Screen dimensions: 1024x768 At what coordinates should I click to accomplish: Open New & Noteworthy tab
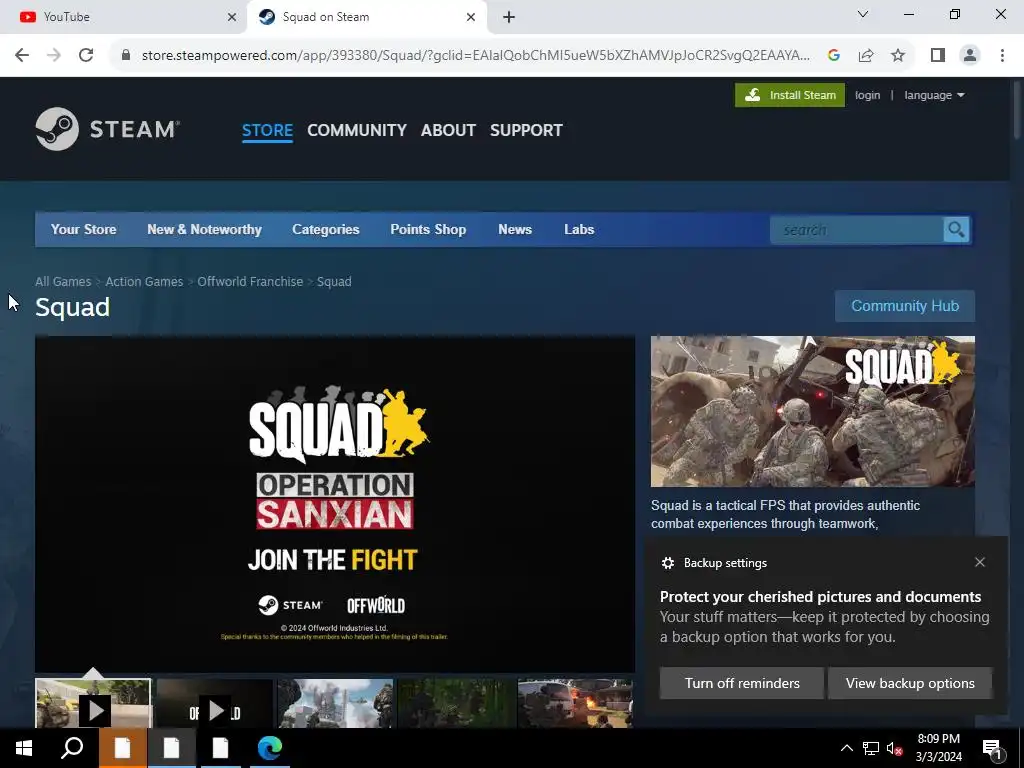click(204, 229)
